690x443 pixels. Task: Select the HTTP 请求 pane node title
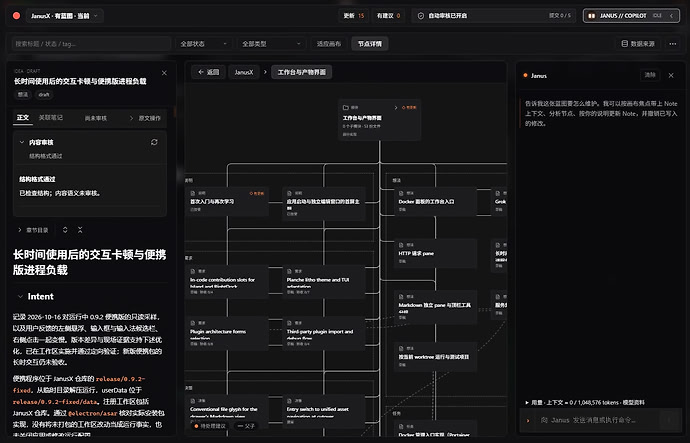[416, 253]
